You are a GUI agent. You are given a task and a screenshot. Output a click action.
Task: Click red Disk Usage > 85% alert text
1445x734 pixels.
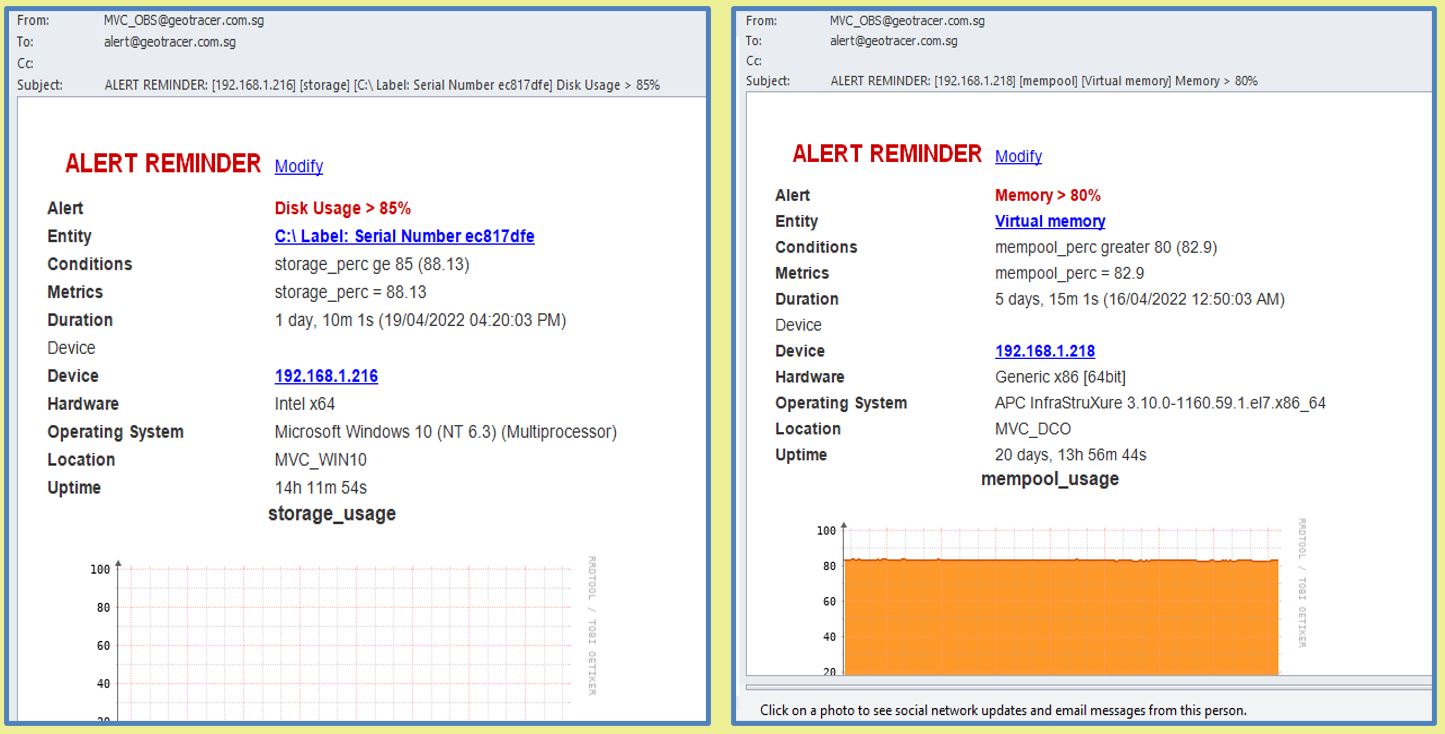pos(342,209)
